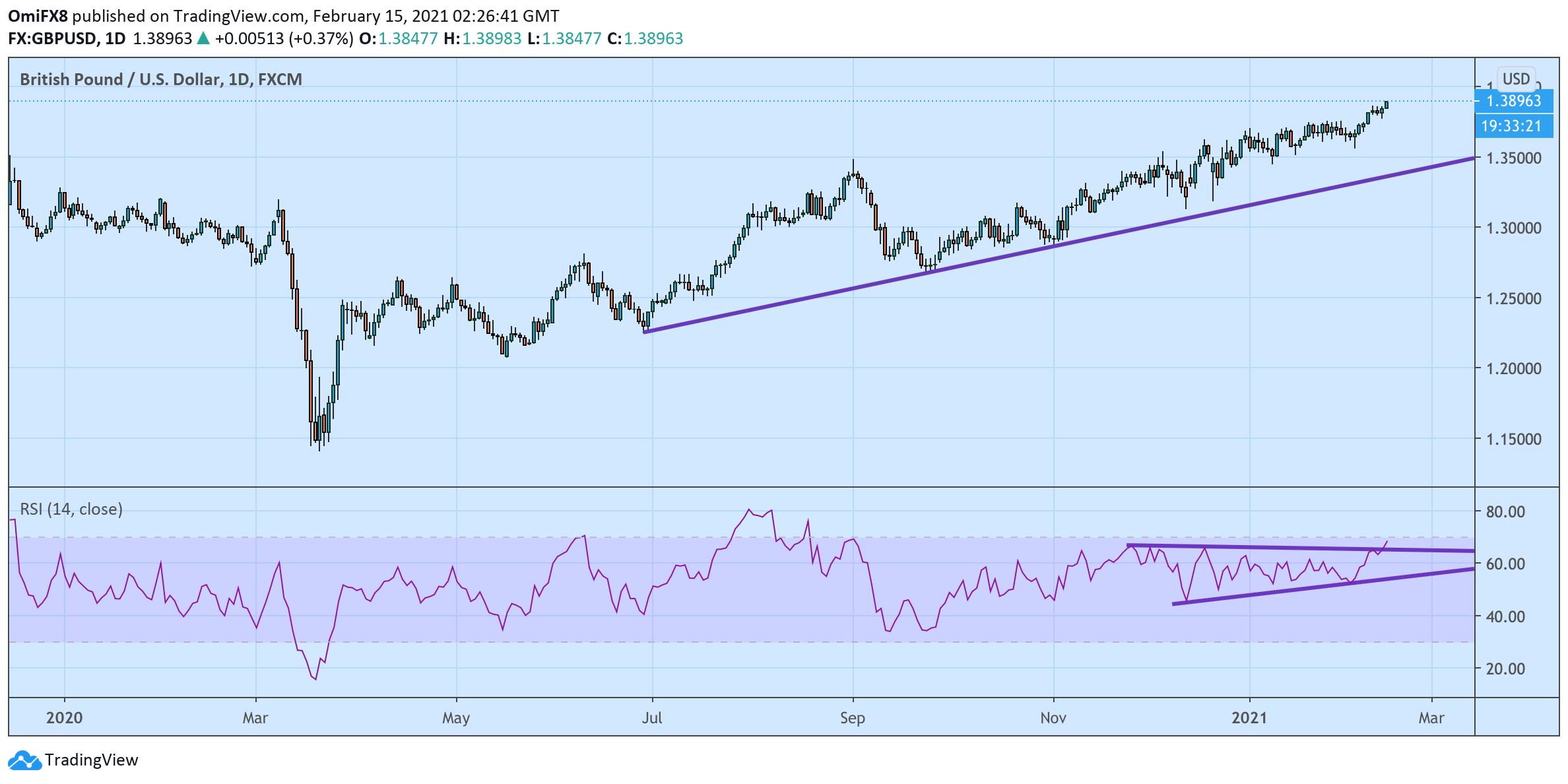Click the 20.00 RSI axis label
This screenshot has width=1568, height=784.
click(1505, 669)
